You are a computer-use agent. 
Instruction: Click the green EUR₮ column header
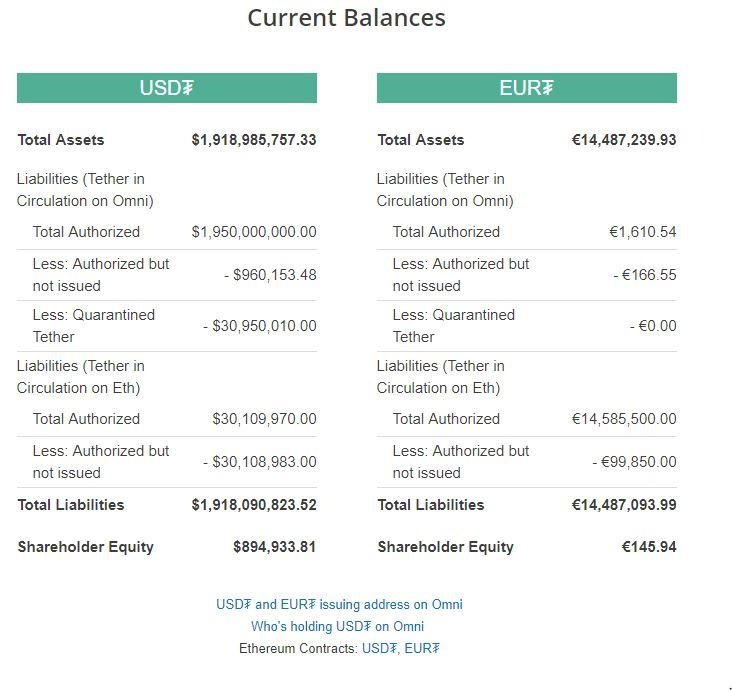[526, 88]
